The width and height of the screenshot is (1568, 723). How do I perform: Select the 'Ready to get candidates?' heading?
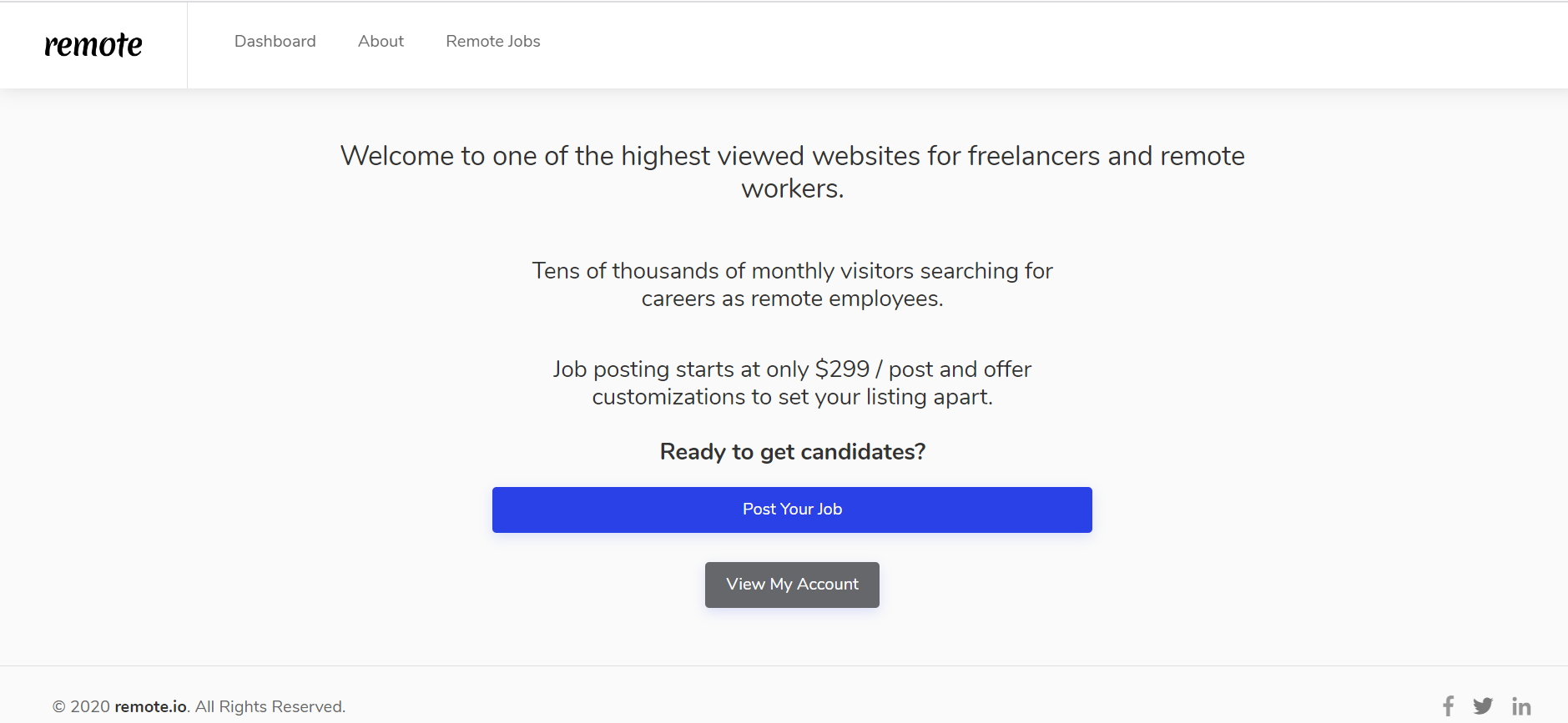[792, 452]
